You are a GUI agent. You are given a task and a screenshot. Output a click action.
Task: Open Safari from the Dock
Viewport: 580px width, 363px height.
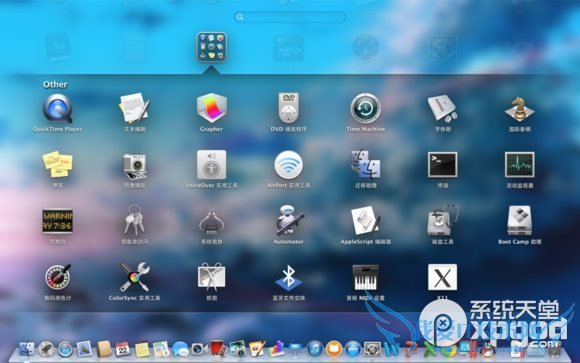65,349
